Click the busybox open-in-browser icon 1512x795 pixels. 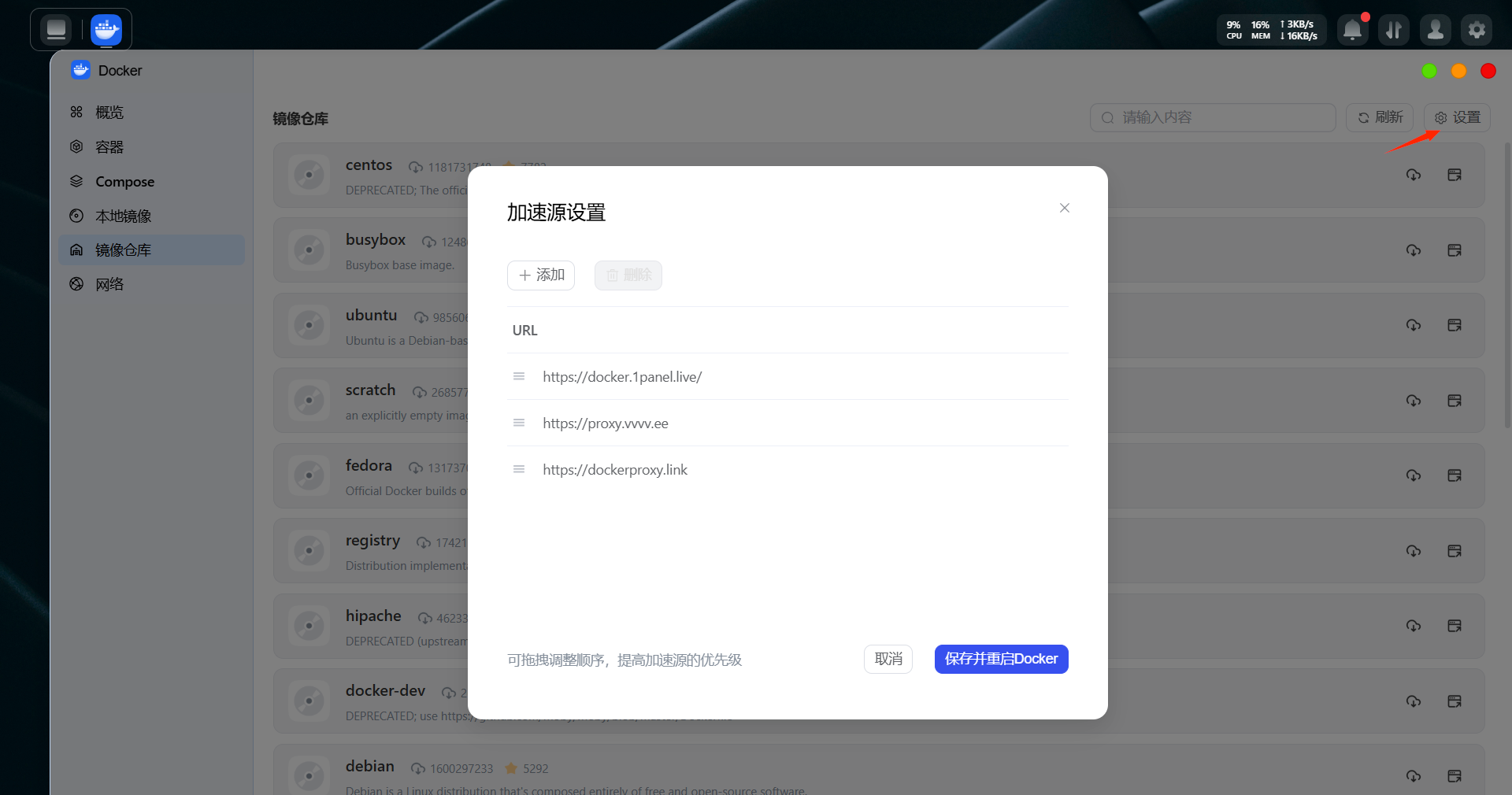pyautogui.click(x=1455, y=250)
